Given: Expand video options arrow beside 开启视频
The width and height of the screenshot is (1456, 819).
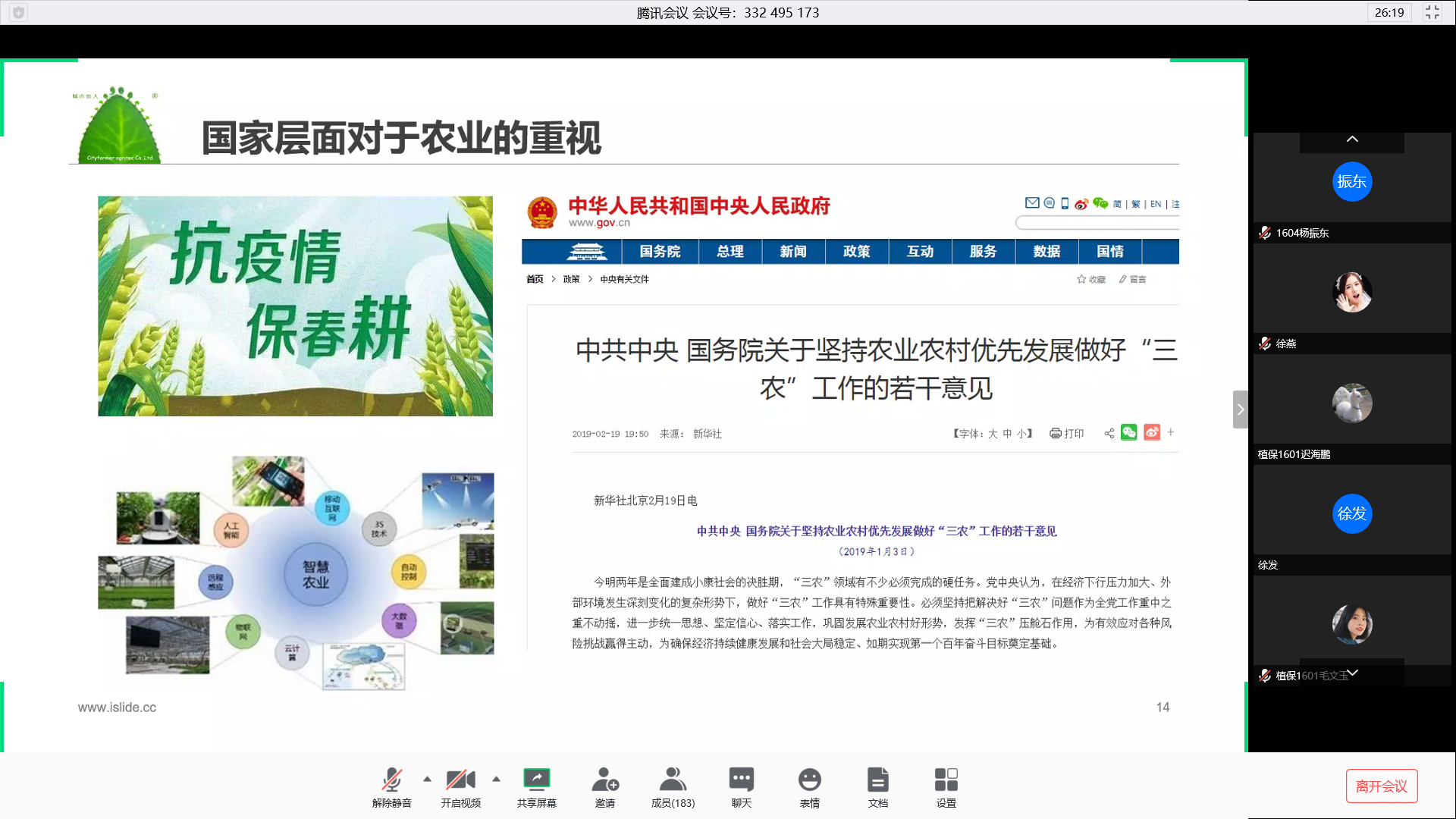Looking at the screenshot, I should click(x=496, y=779).
